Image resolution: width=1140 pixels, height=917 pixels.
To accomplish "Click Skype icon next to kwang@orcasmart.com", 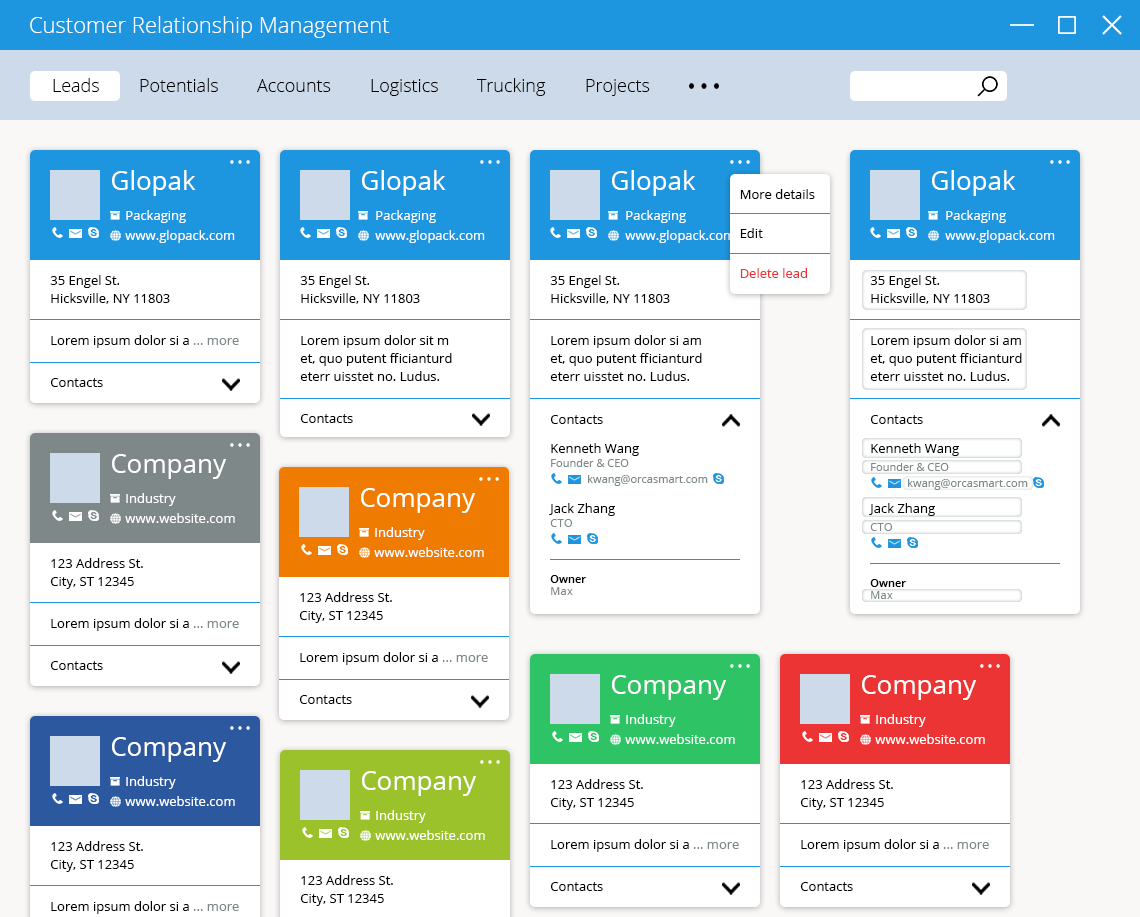I will pos(719,479).
